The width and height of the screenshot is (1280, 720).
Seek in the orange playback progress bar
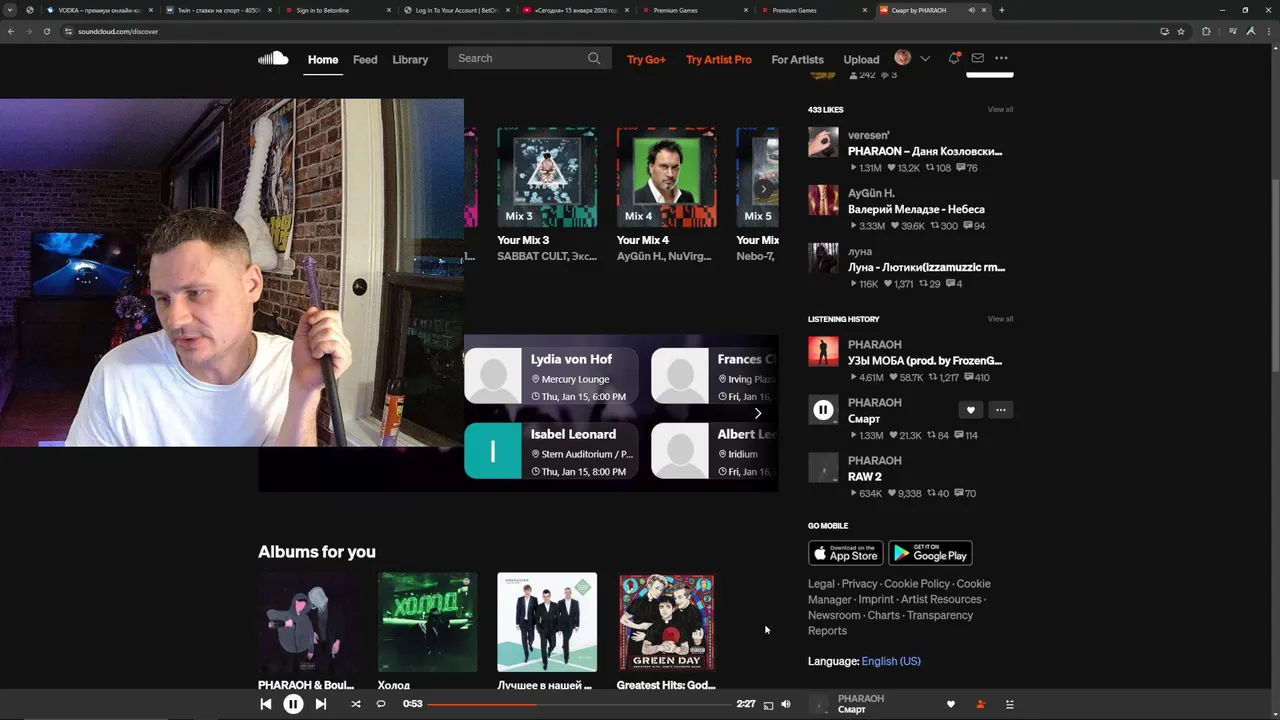point(580,704)
